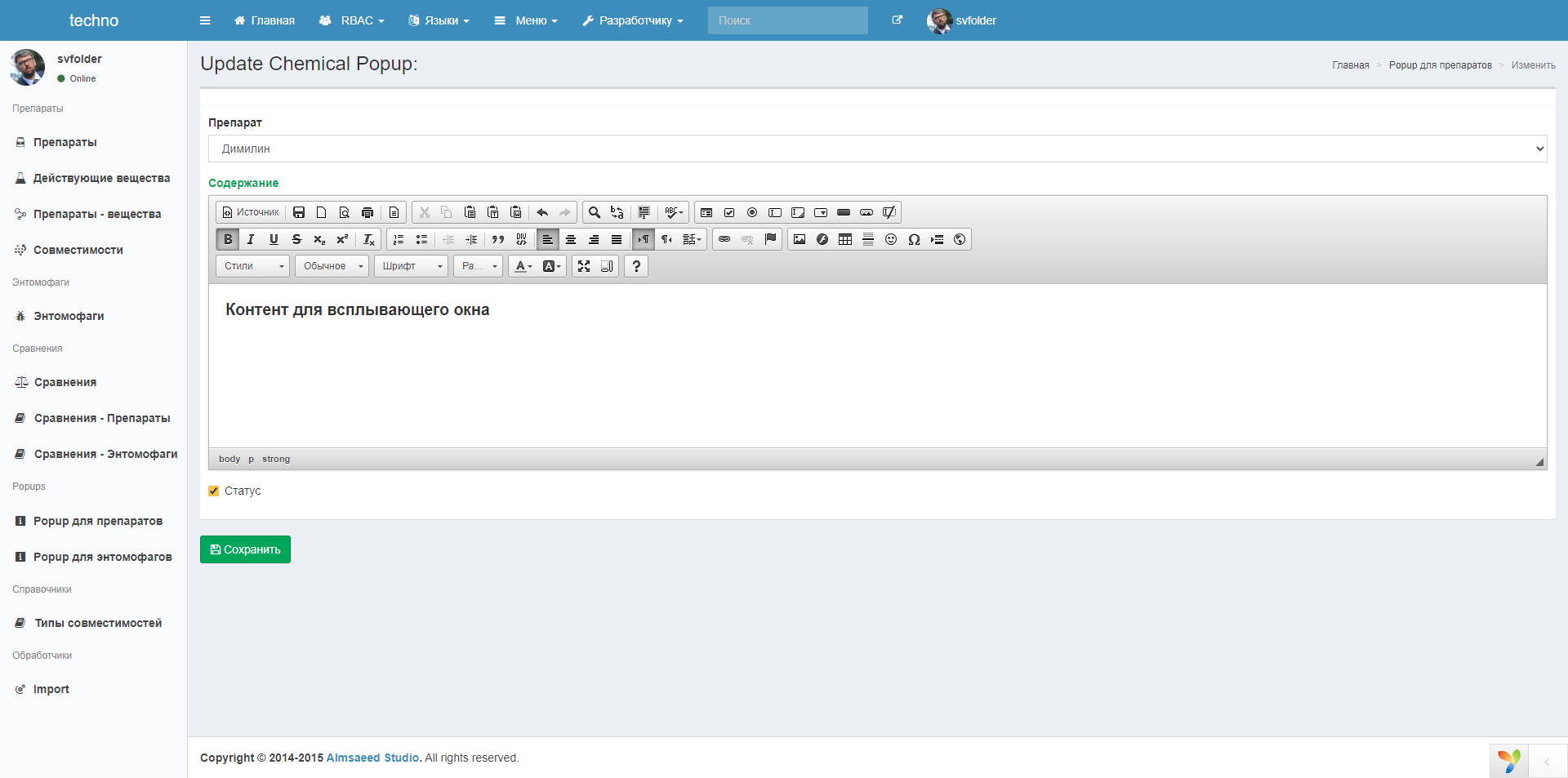Open the Templates dialog in the editor
Viewport: 1568px width, 778px height.
pos(394,212)
